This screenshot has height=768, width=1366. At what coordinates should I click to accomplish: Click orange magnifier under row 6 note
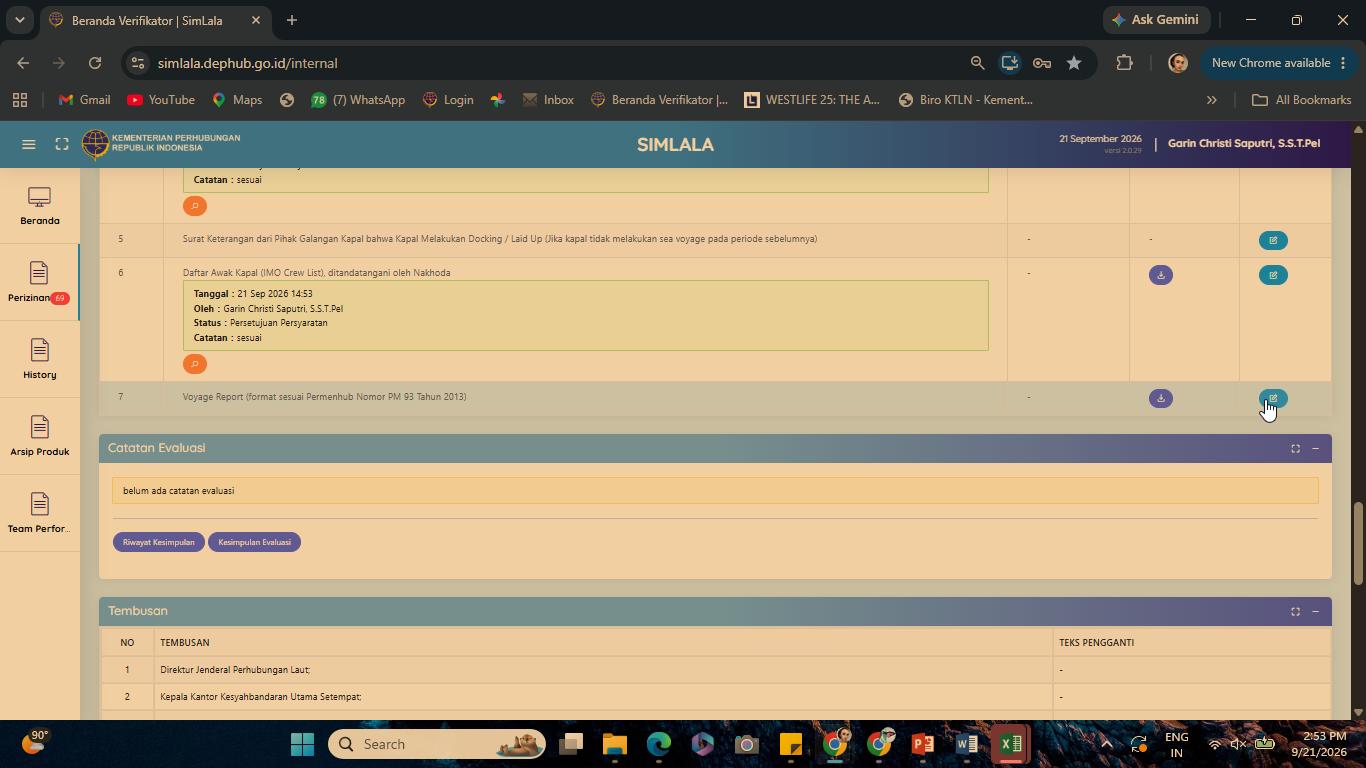(195, 364)
